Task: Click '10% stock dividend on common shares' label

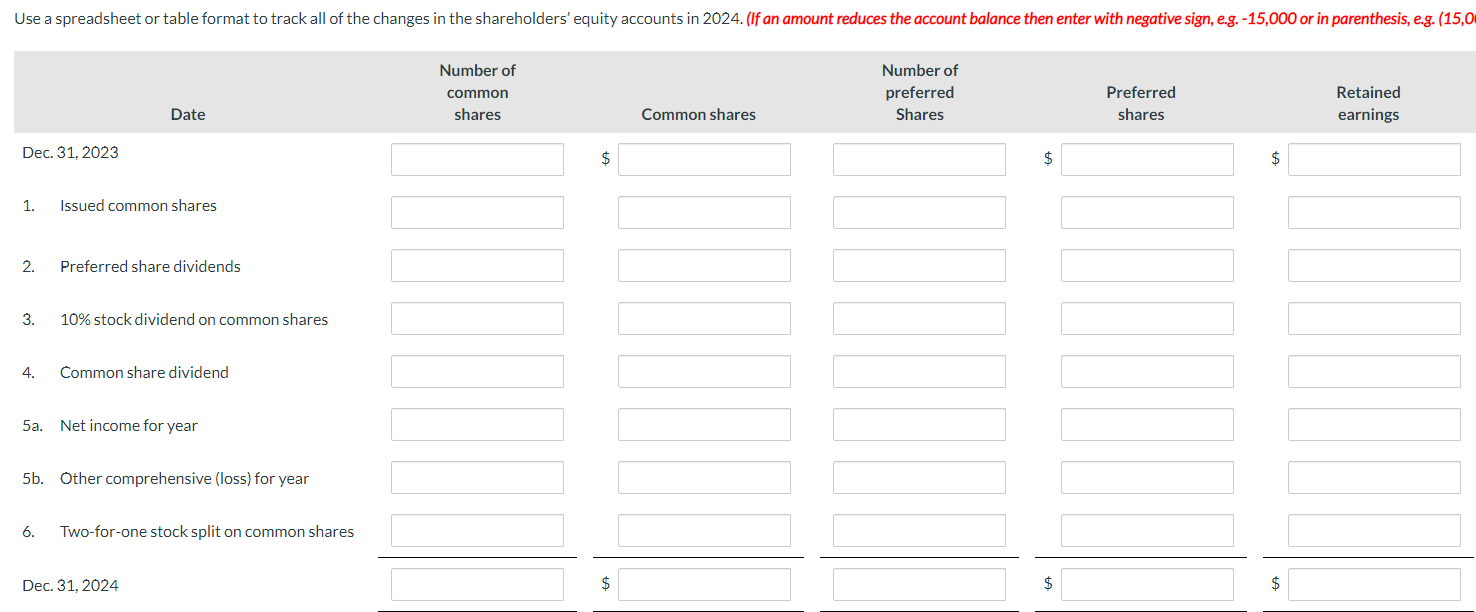Action: (194, 319)
